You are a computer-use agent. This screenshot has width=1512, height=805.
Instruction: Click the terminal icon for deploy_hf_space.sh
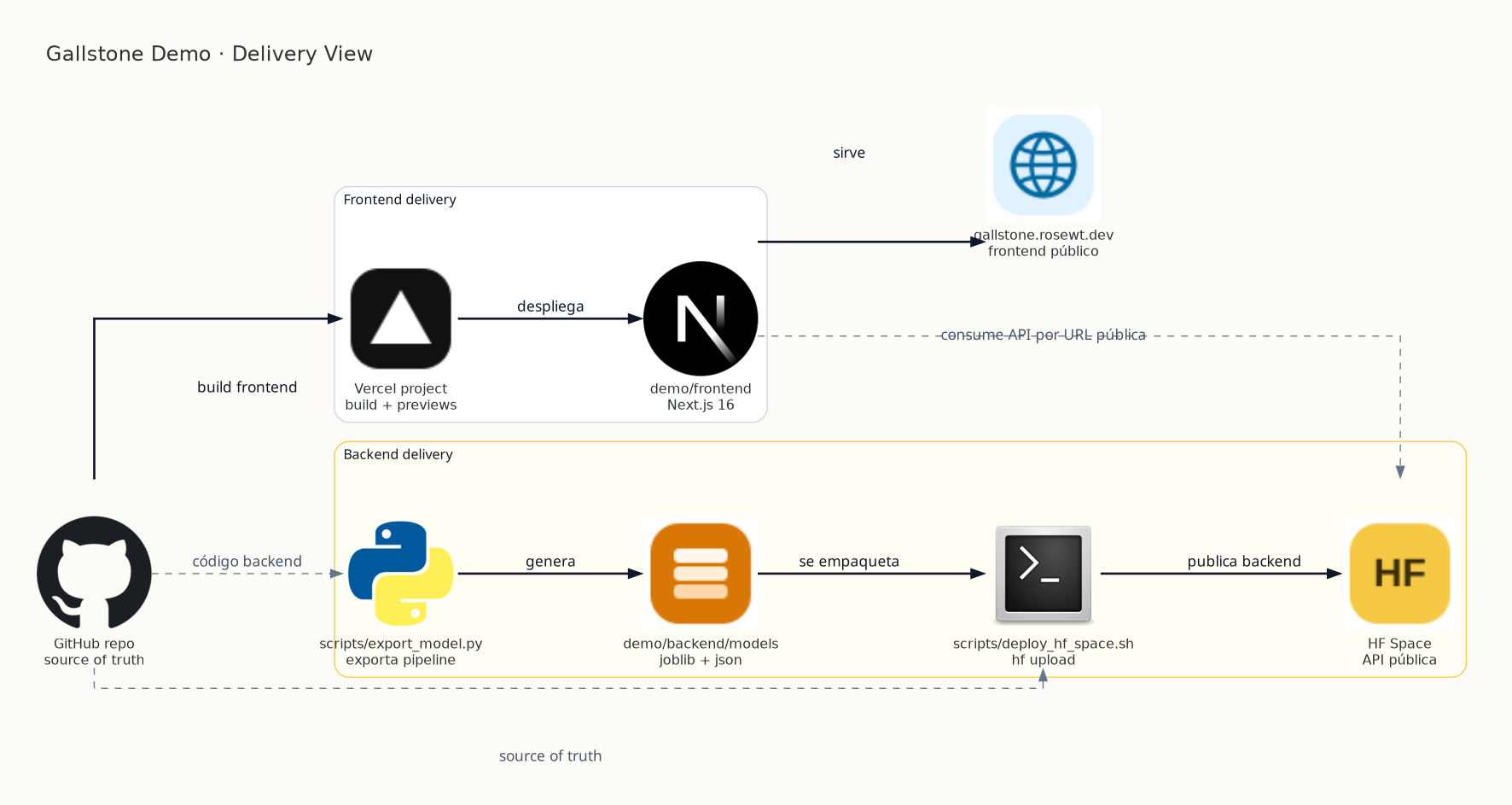click(x=1044, y=574)
